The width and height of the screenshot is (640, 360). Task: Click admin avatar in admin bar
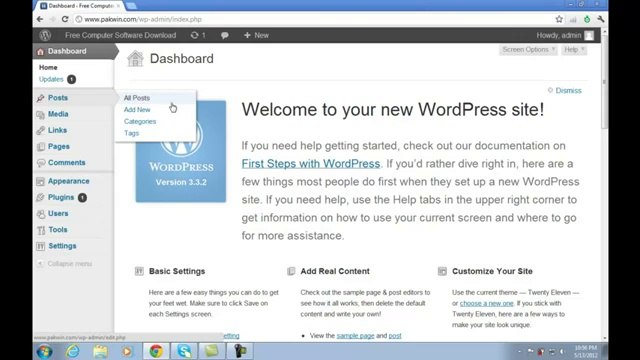pyautogui.click(x=589, y=36)
